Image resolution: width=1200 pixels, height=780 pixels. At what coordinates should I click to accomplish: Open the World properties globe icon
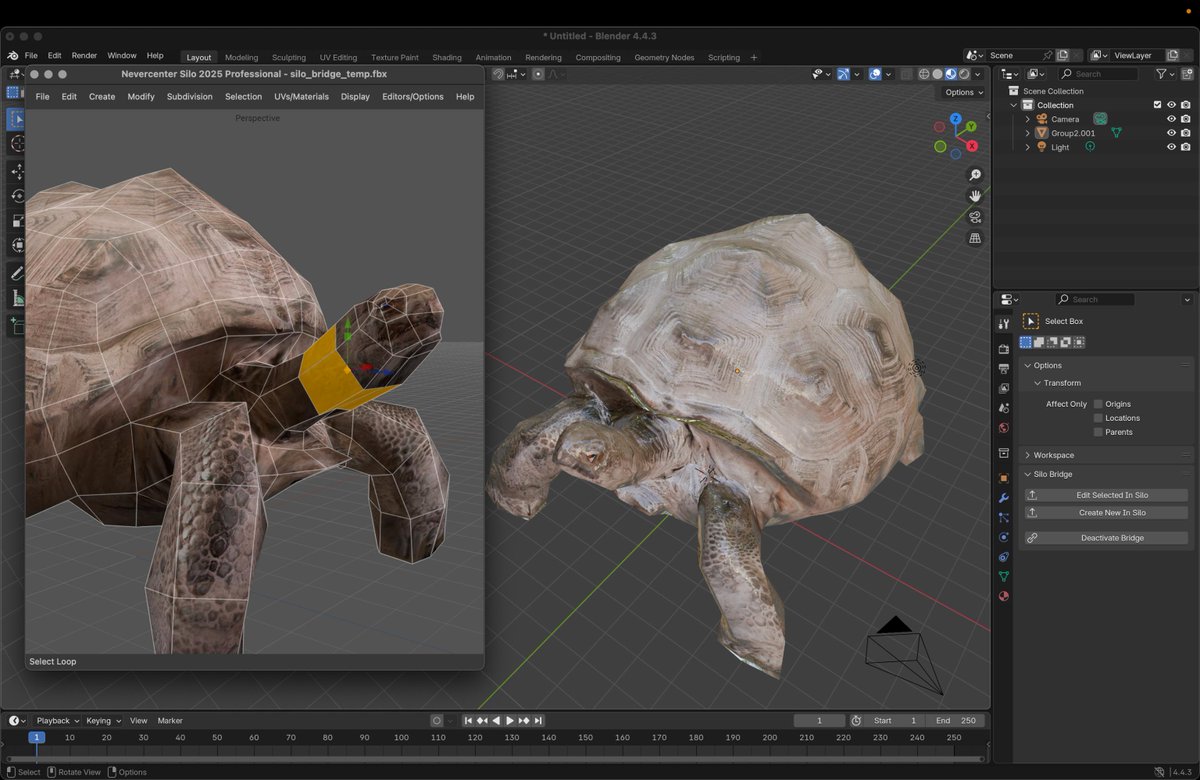tap(1004, 428)
